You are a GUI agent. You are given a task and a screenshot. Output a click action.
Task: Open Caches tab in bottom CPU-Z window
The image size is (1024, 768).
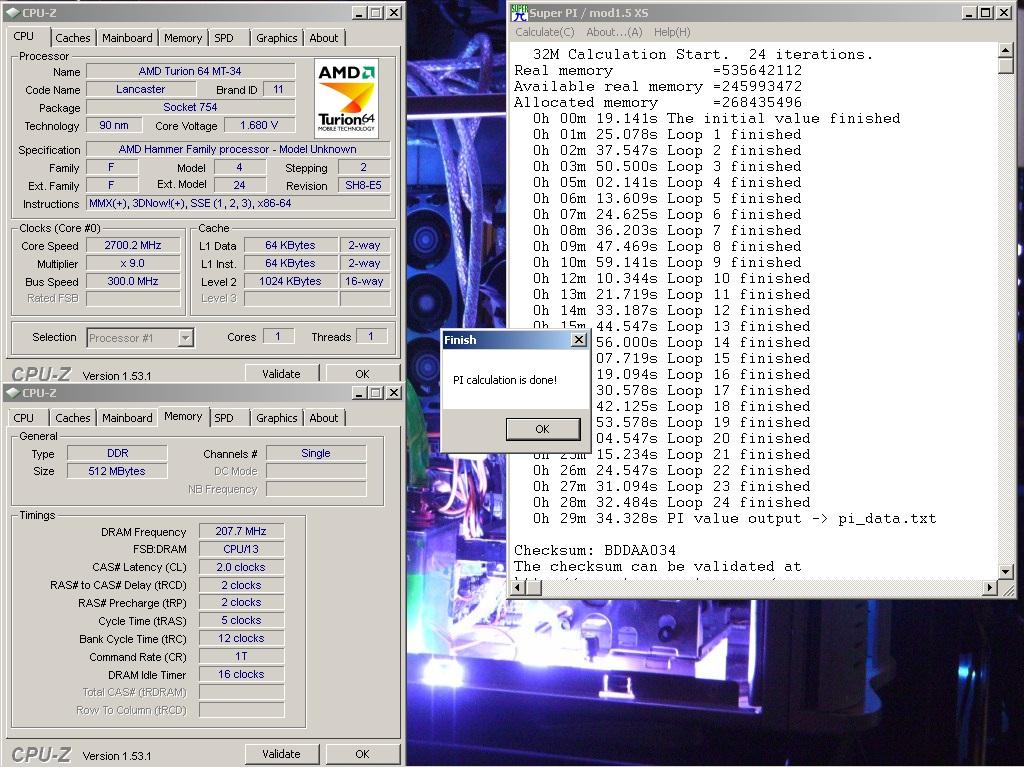[72, 418]
